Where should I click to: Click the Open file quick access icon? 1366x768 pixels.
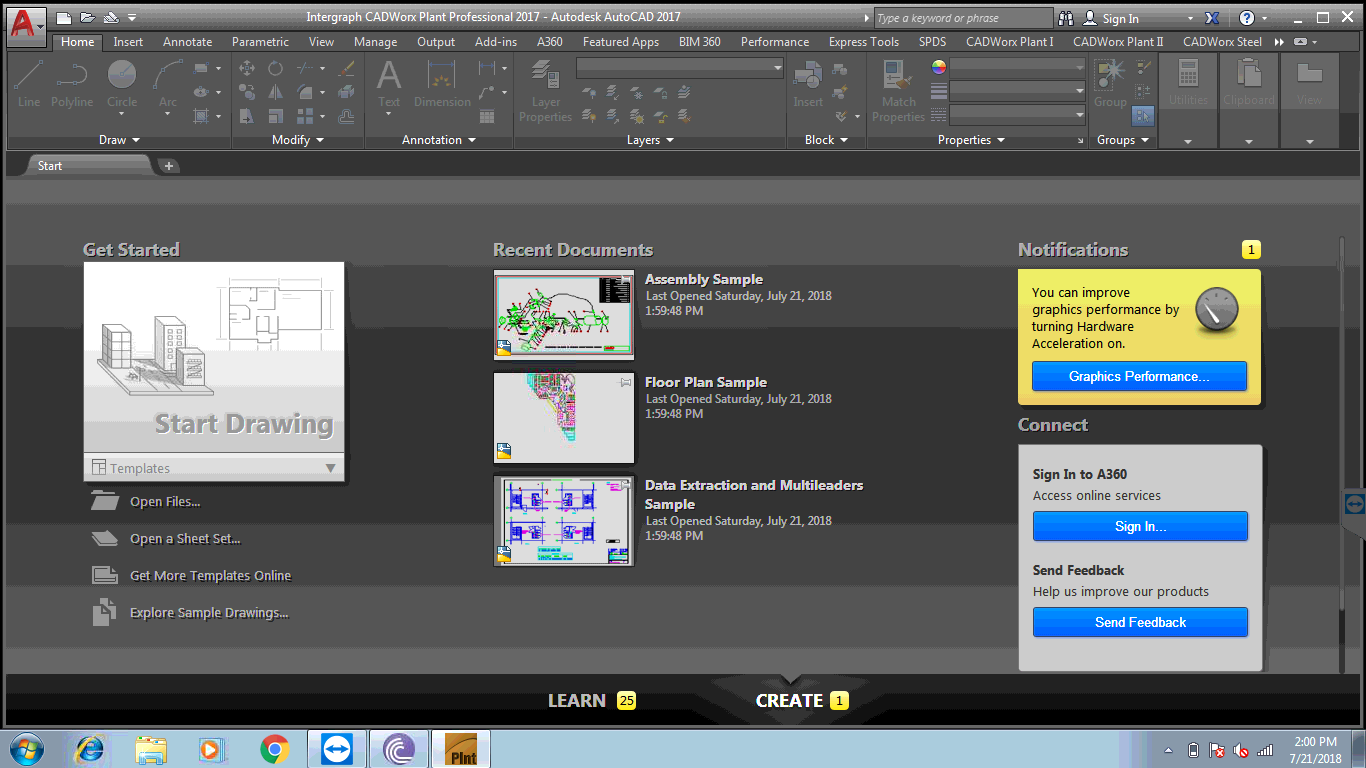87,18
